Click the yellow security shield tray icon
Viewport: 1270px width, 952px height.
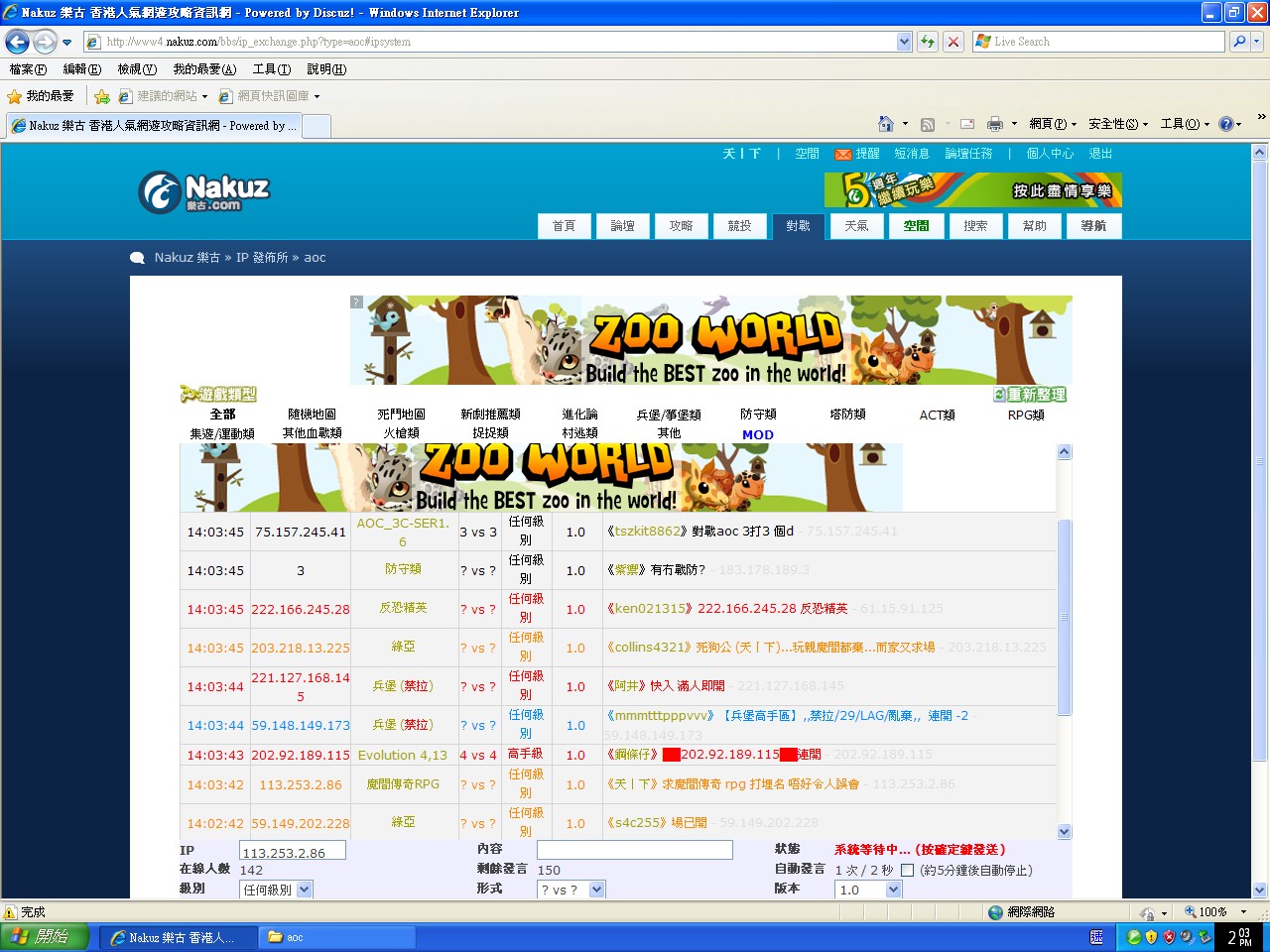click(1152, 937)
